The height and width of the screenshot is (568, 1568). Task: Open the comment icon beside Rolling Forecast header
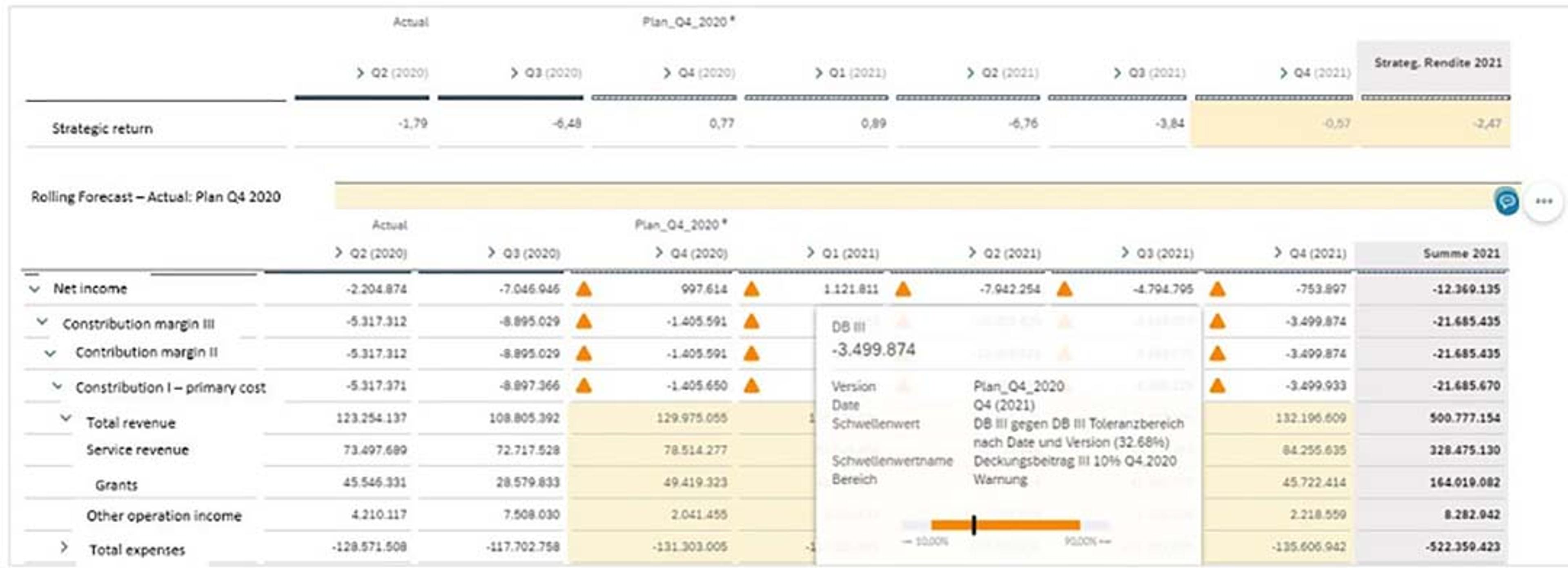pyautogui.click(x=1506, y=201)
